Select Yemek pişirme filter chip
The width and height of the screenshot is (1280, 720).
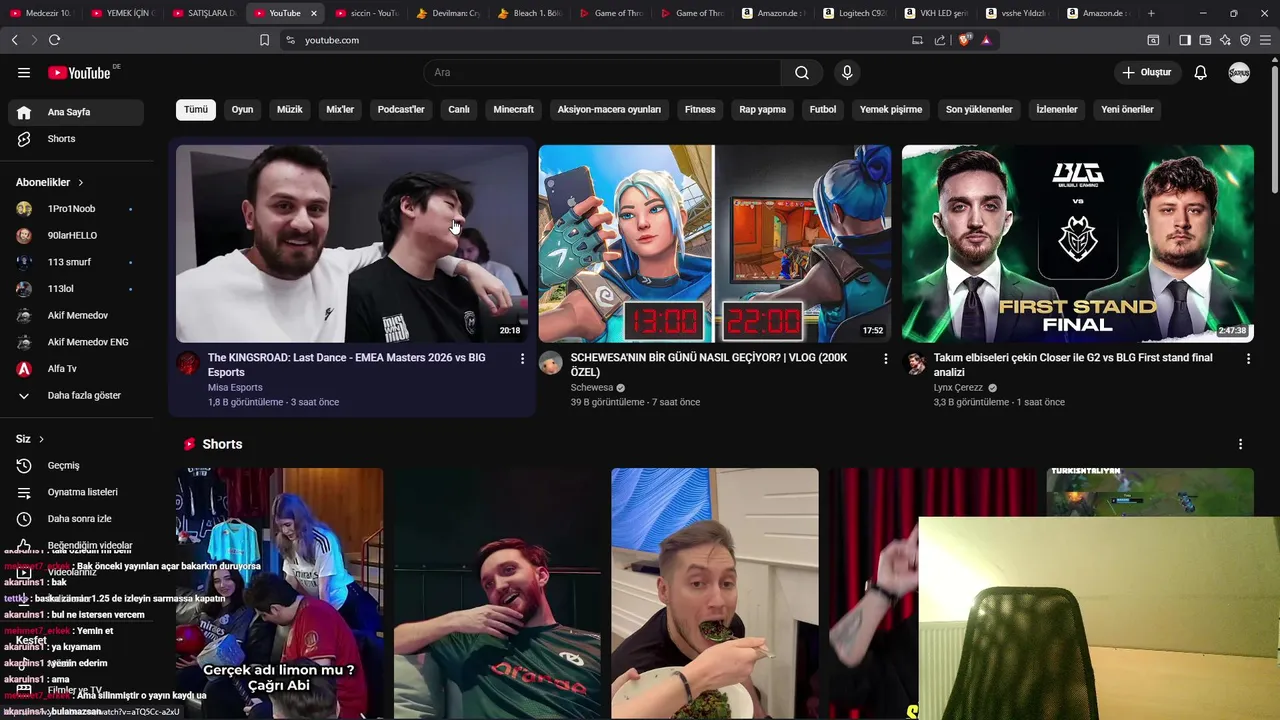(x=891, y=110)
